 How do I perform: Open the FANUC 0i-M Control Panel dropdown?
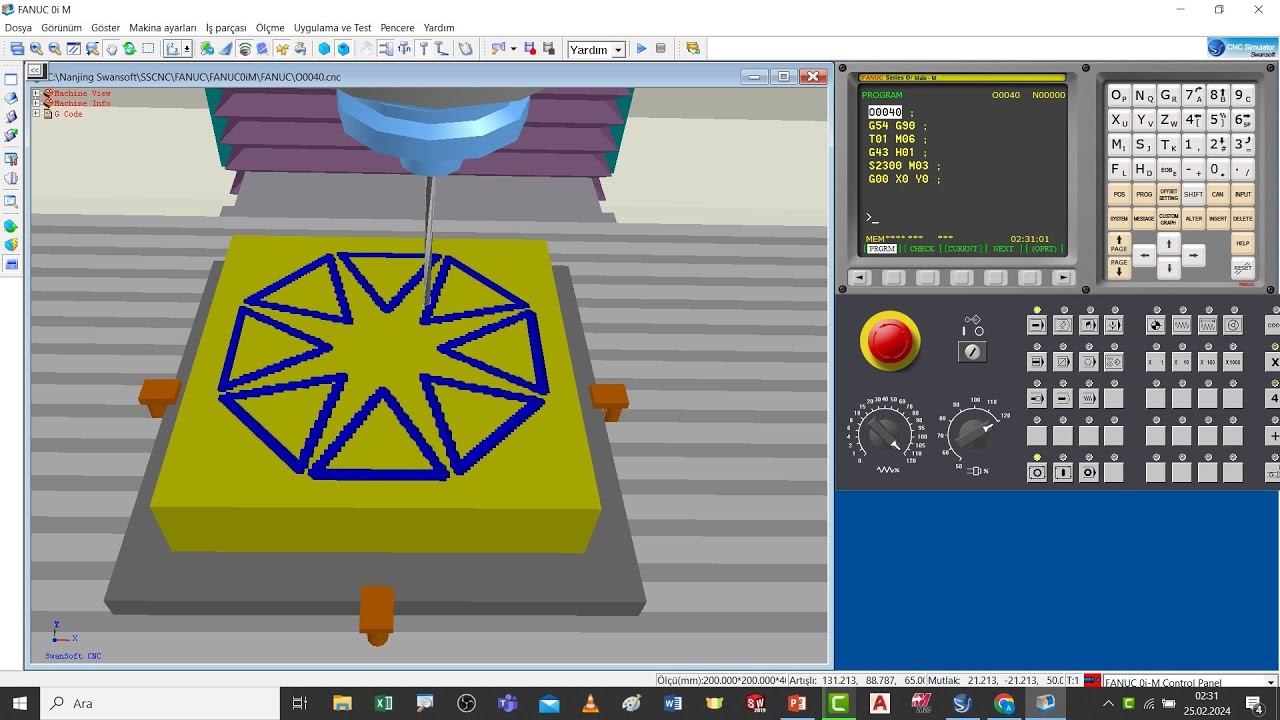[x=1271, y=682]
